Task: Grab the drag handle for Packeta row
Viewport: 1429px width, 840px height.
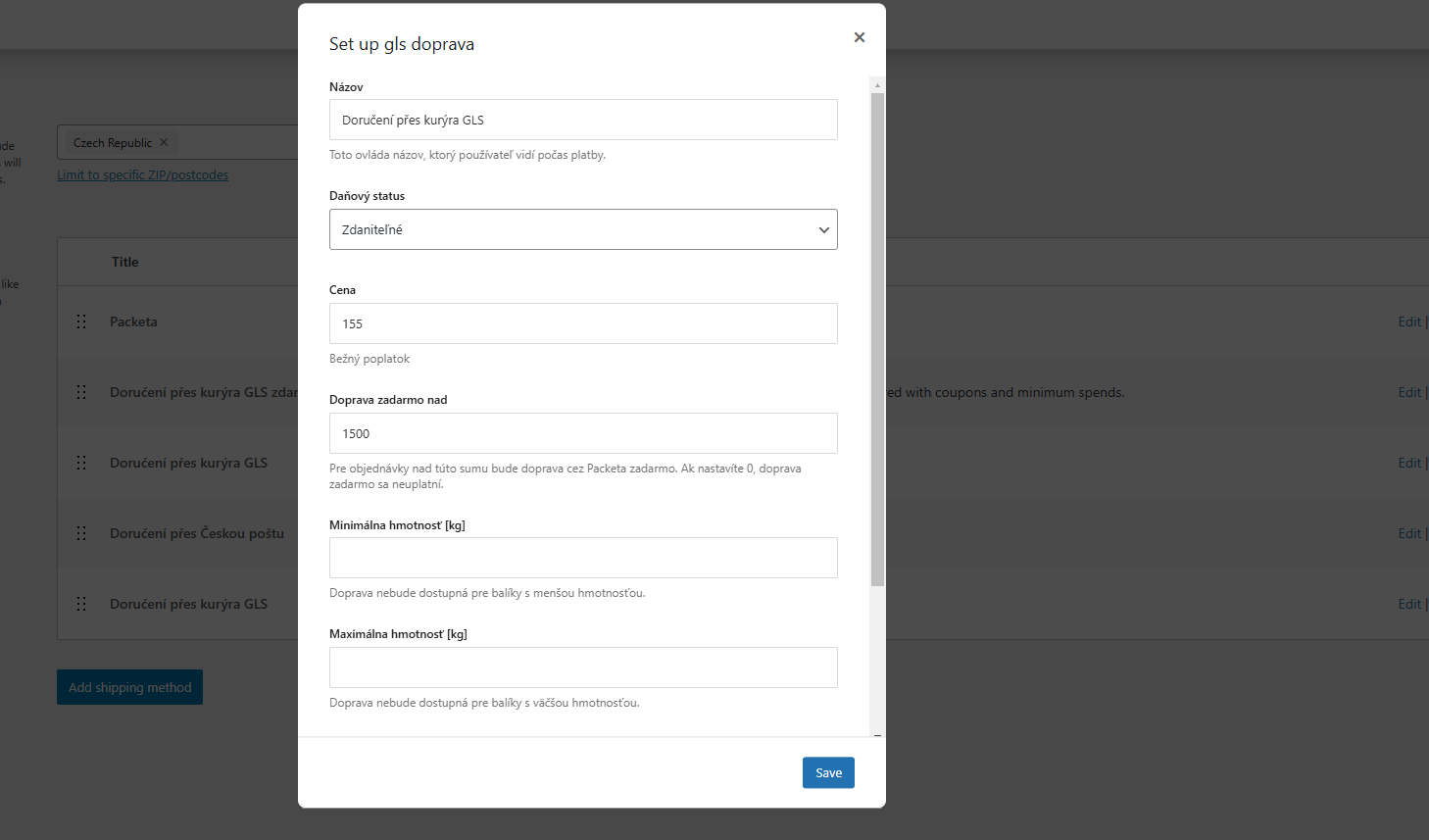Action: click(81, 321)
